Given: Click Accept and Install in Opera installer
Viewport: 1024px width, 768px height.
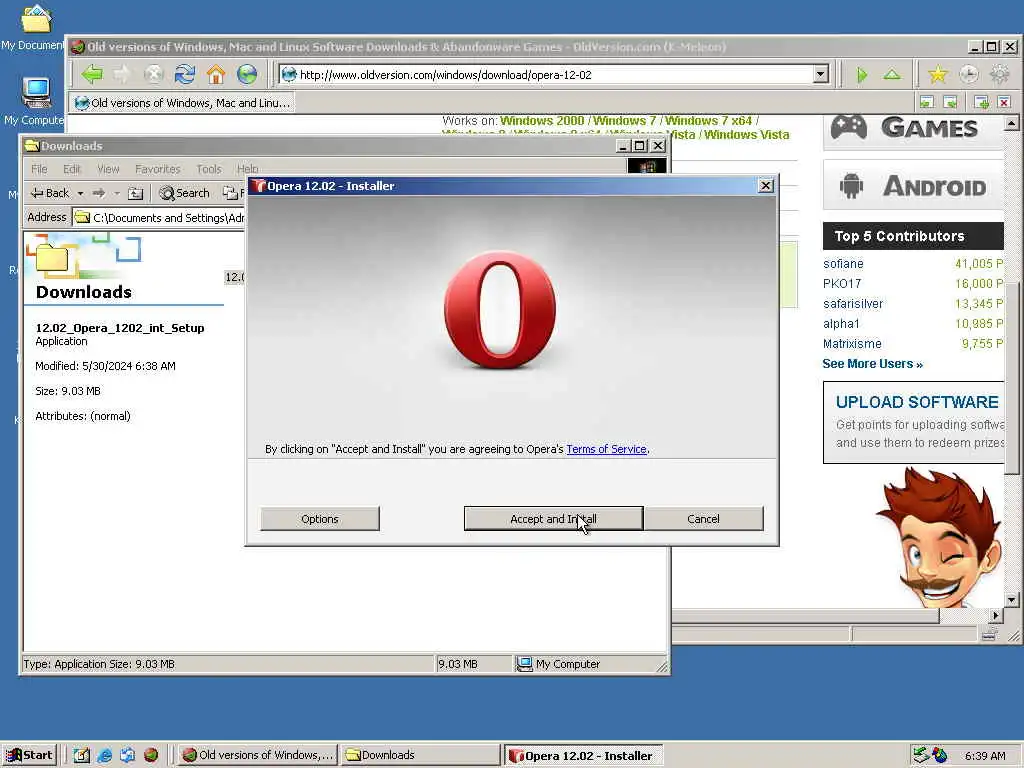Looking at the screenshot, I should coord(553,519).
